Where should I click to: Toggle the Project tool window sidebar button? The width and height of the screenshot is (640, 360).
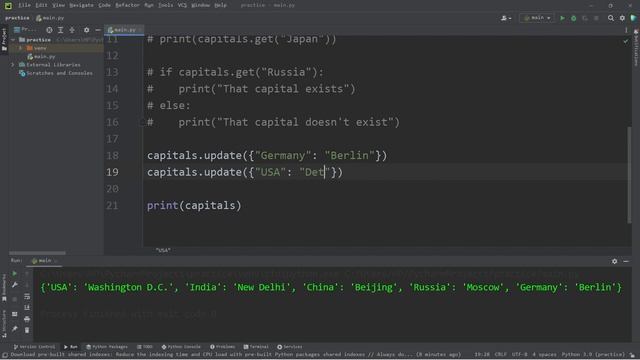[4, 39]
